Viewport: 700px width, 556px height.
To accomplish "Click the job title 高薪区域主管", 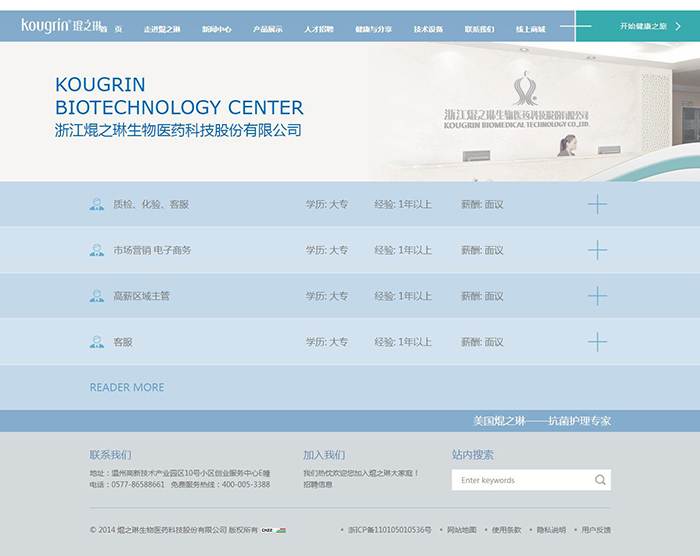I will coord(142,296).
